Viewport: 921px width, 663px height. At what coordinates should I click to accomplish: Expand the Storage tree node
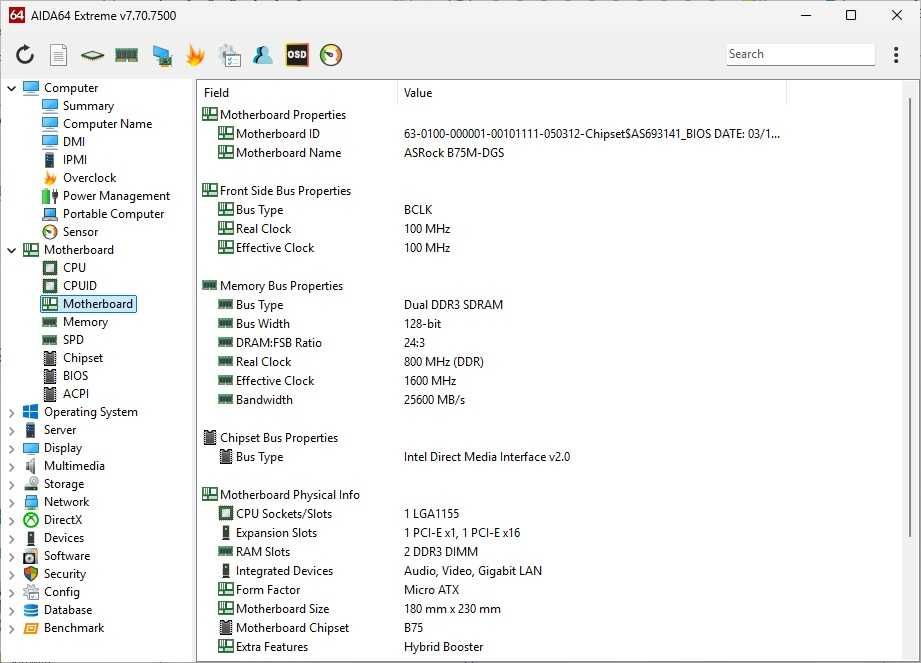click(x=11, y=484)
